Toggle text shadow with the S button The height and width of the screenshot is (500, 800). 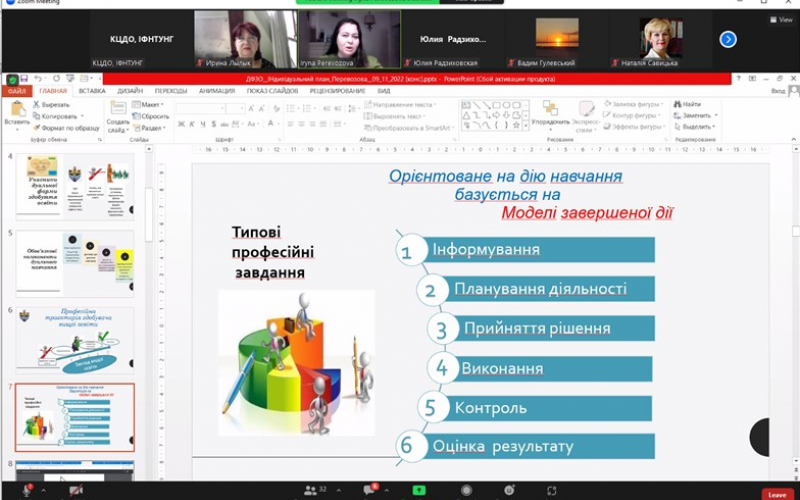point(213,124)
